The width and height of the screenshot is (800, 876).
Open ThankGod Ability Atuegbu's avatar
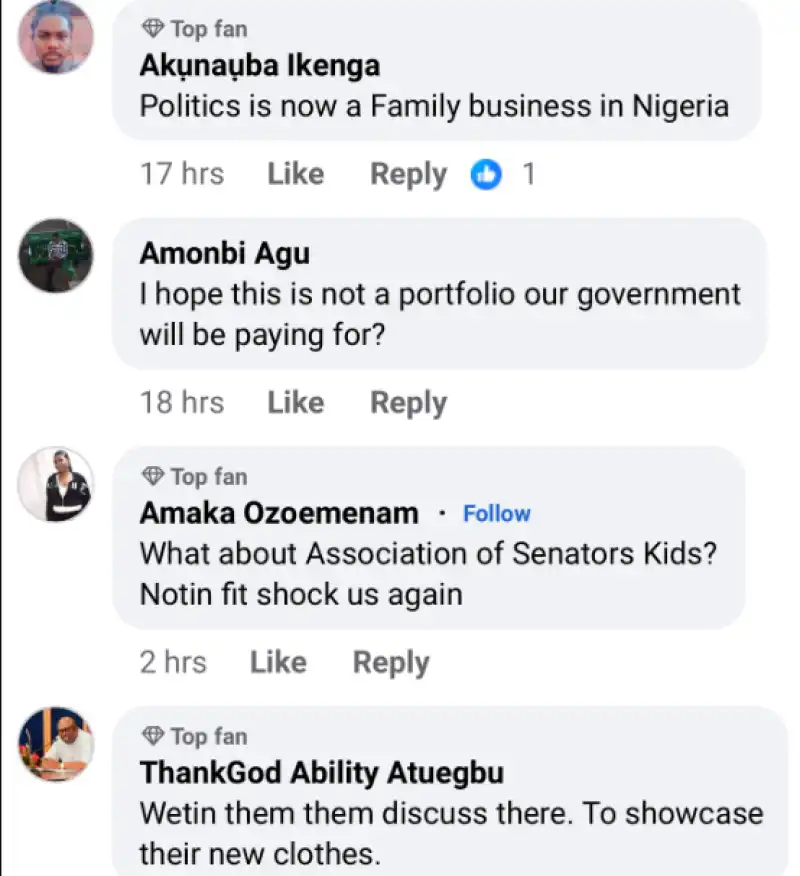(56, 744)
